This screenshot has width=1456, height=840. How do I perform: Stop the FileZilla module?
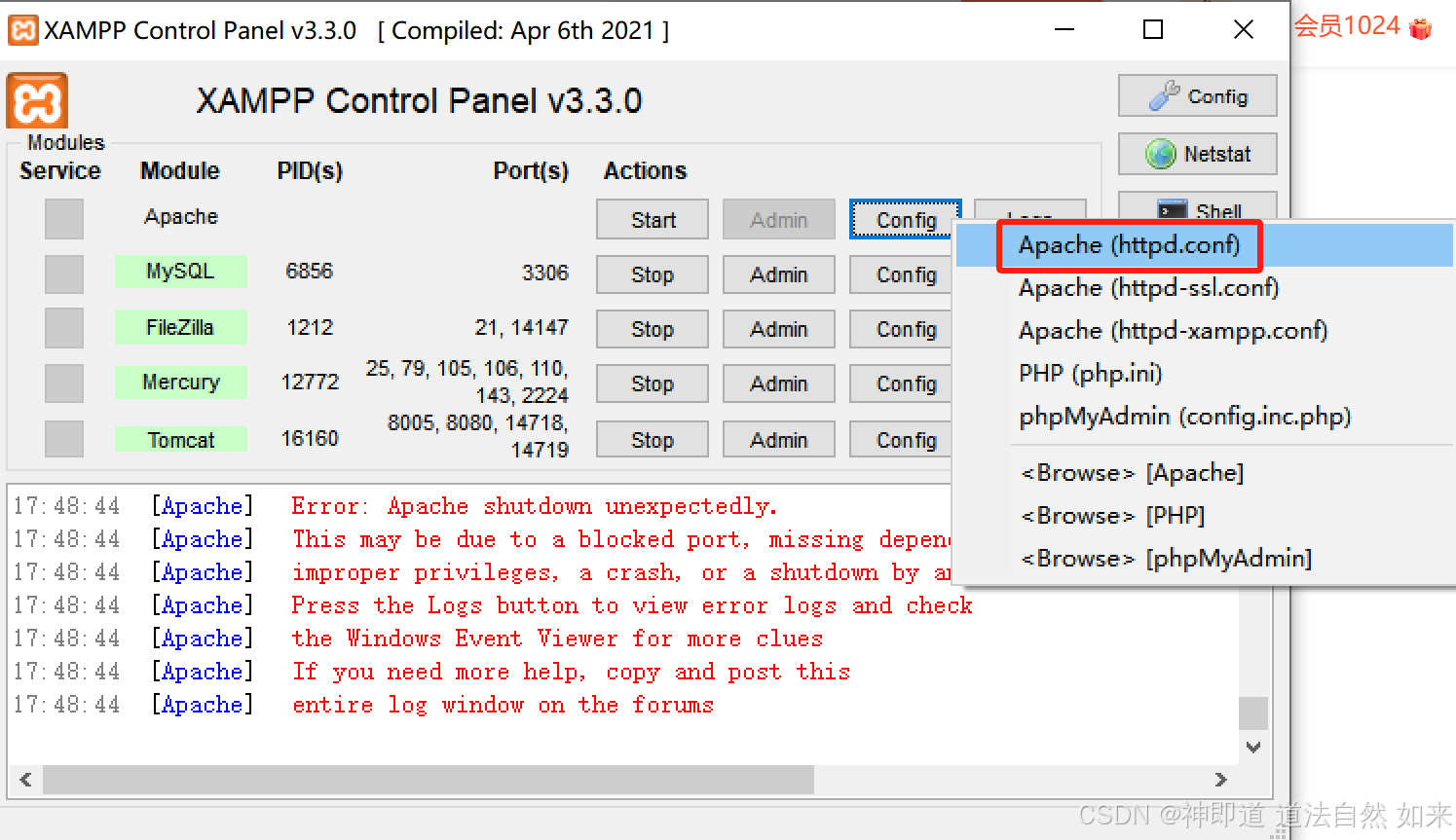[653, 329]
